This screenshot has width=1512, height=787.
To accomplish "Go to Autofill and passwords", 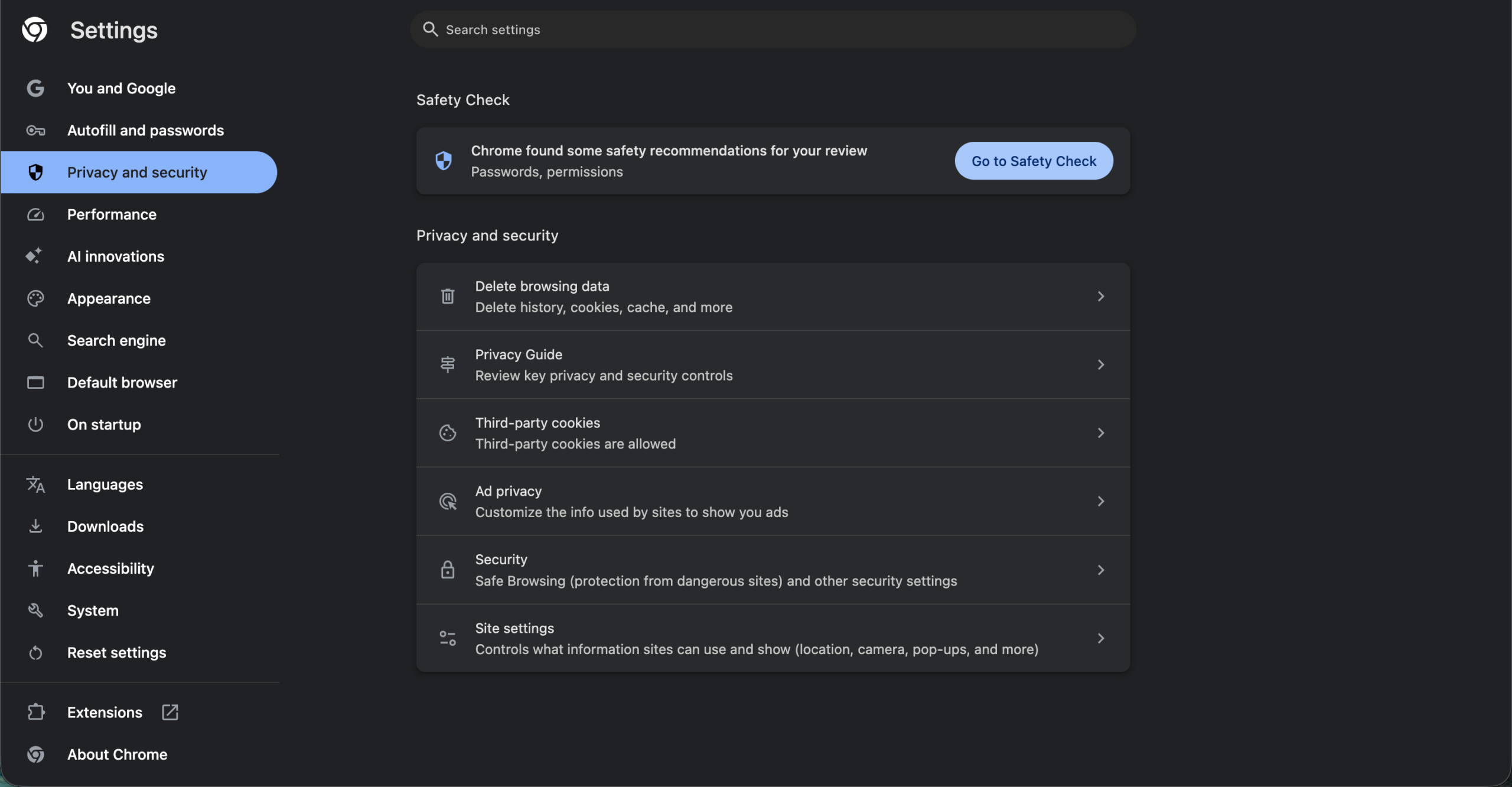I will point(139,130).
